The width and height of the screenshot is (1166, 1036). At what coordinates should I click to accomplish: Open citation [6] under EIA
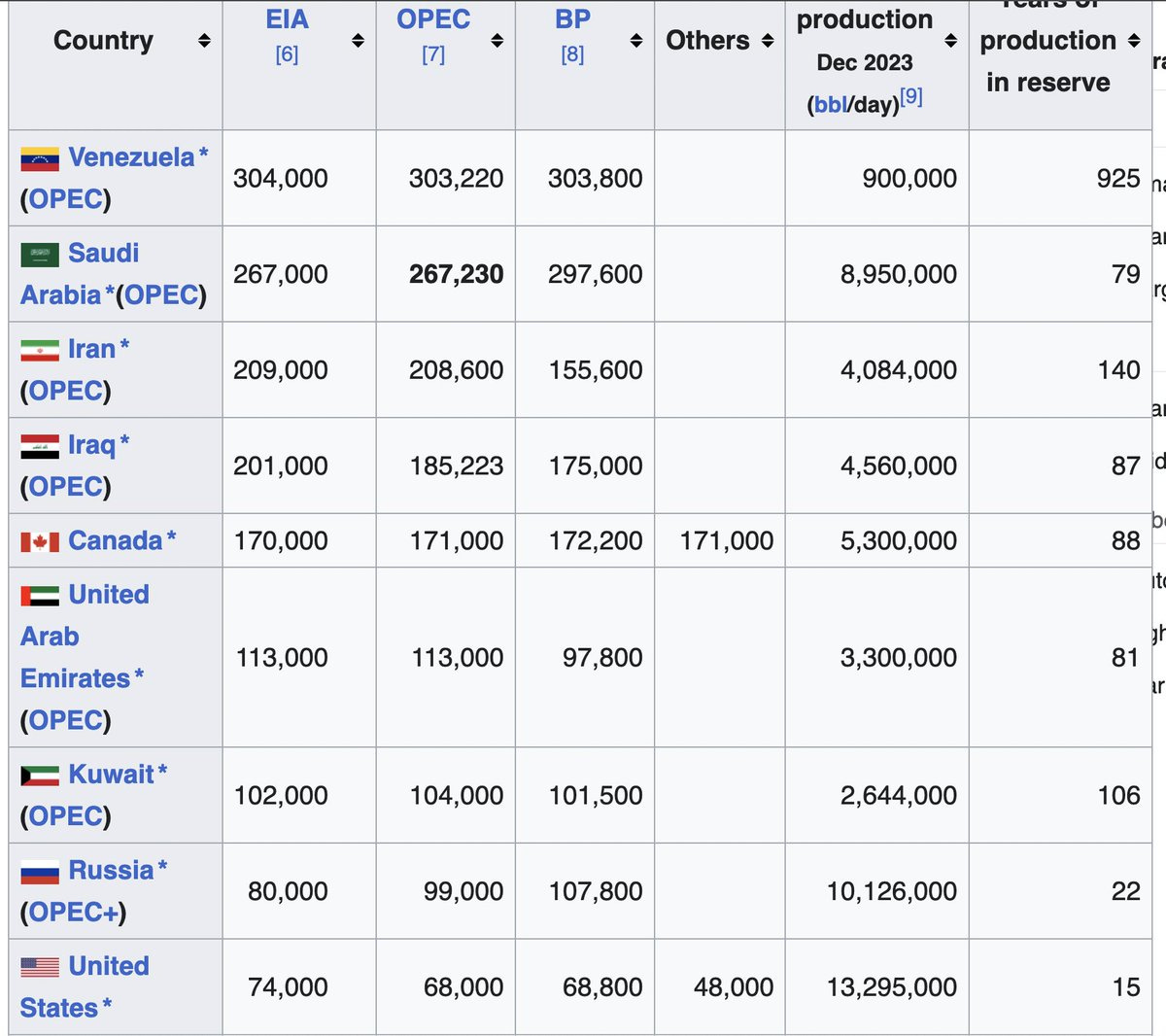click(x=287, y=54)
